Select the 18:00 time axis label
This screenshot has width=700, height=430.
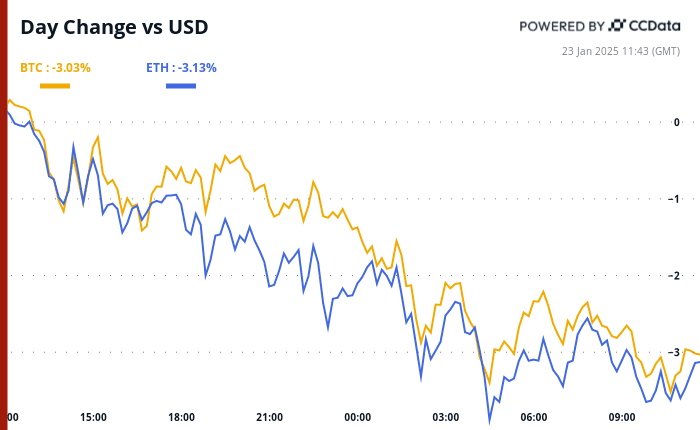181,417
